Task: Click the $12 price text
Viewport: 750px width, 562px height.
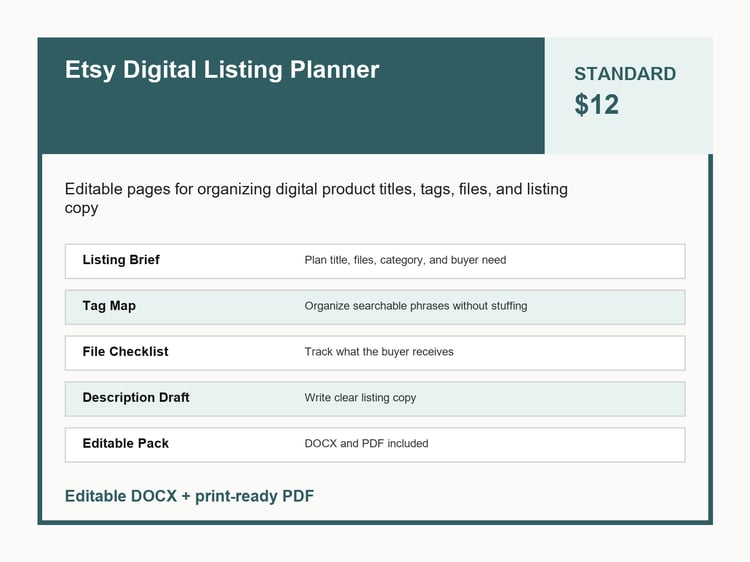Action: coord(596,104)
